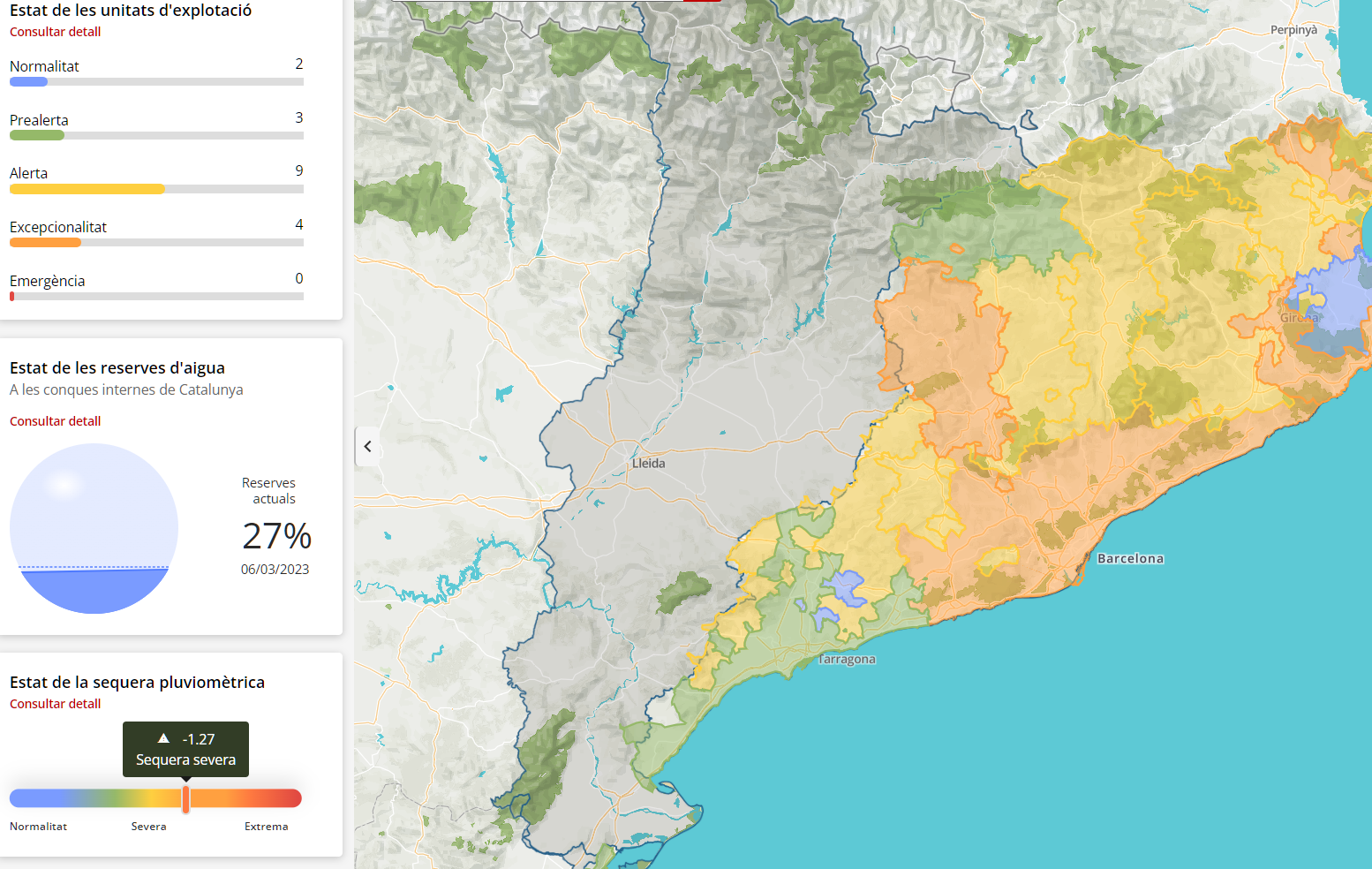Click the 'Perpinyà' label on the map
This screenshot has height=869, width=1372.
point(1293,29)
